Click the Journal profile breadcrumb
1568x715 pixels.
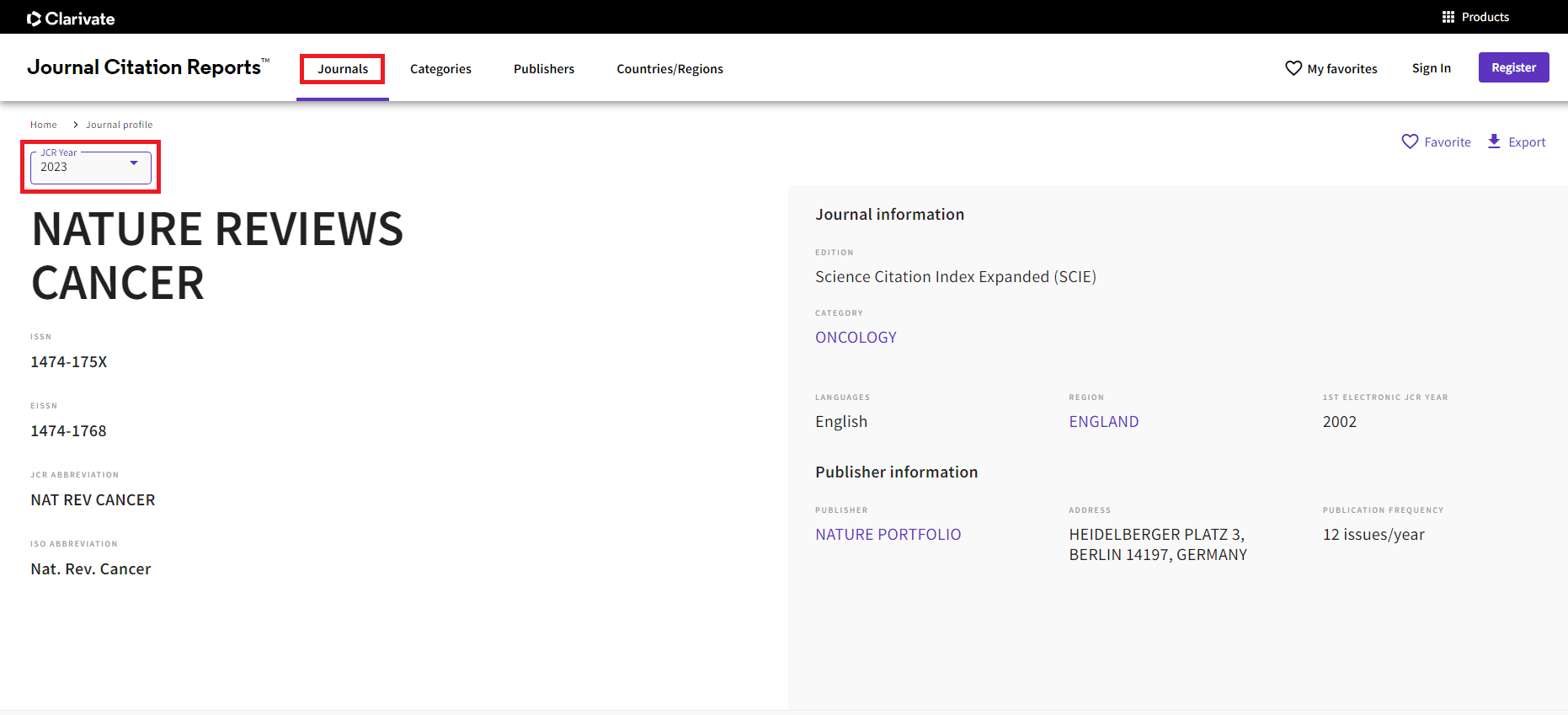[x=119, y=125]
